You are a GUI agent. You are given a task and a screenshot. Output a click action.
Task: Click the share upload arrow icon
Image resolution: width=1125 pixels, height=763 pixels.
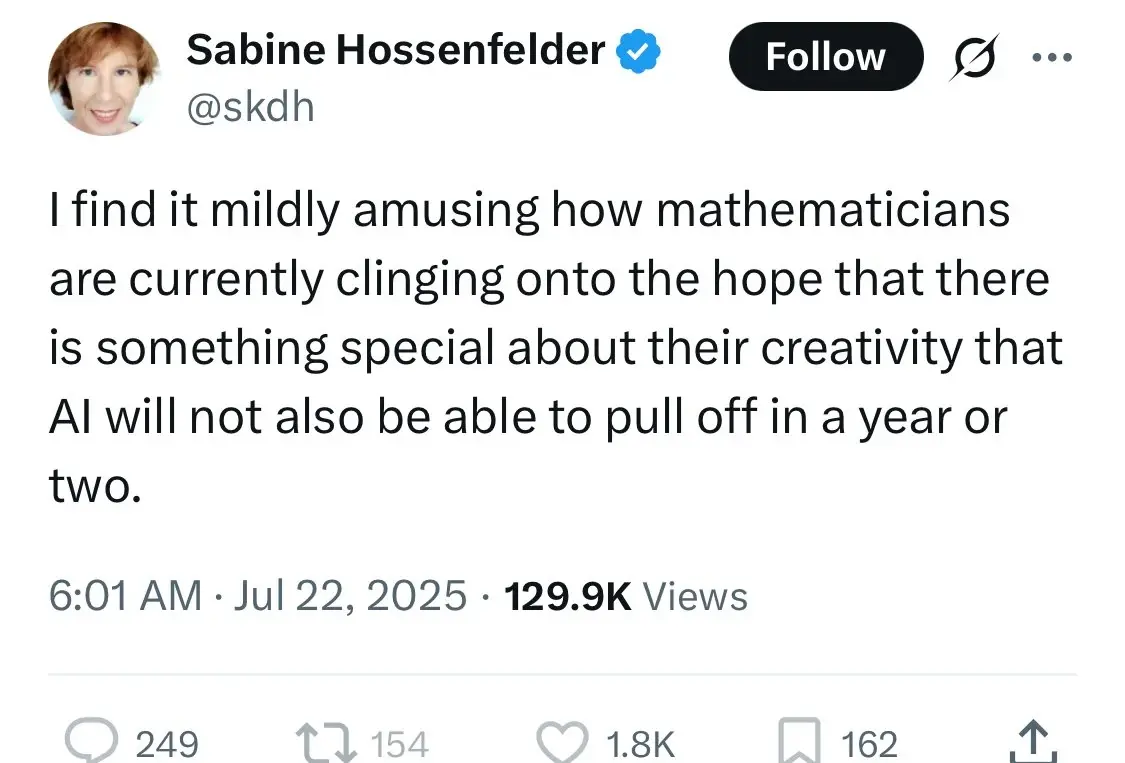click(x=1032, y=741)
